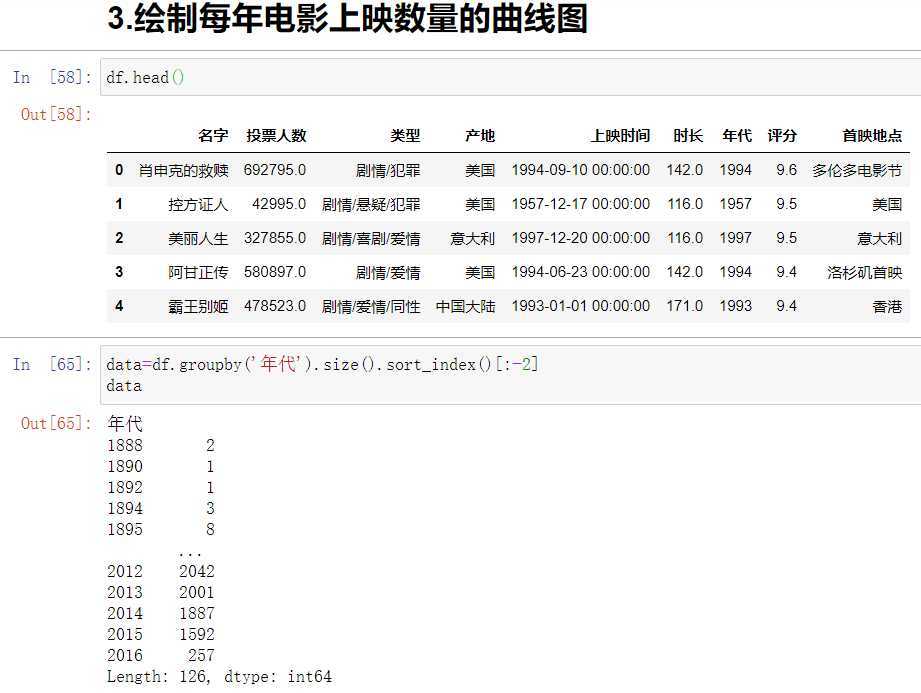Screen dimensions: 921x693
Task: Click the date 1994-09-10 00:00:00
Action: pyautogui.click(x=580, y=170)
